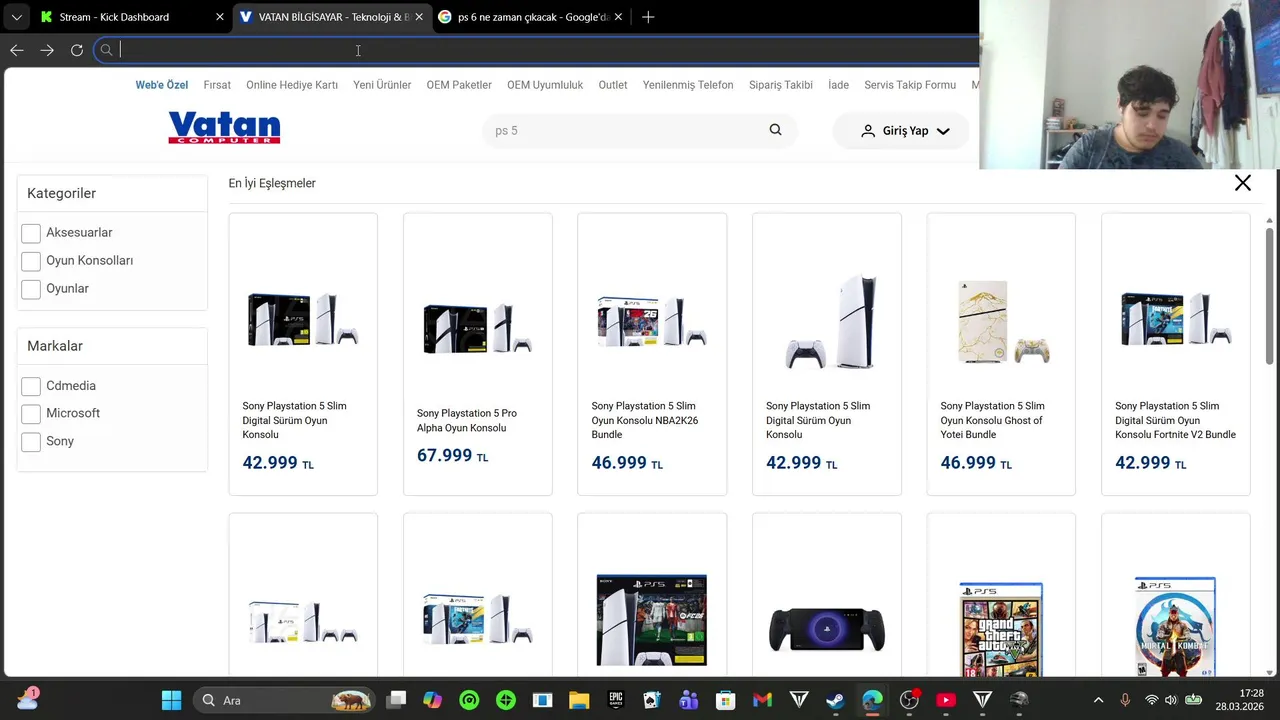The width and height of the screenshot is (1280, 720).
Task: Close the Stream - Kick Dashboard tab
Action: [220, 17]
